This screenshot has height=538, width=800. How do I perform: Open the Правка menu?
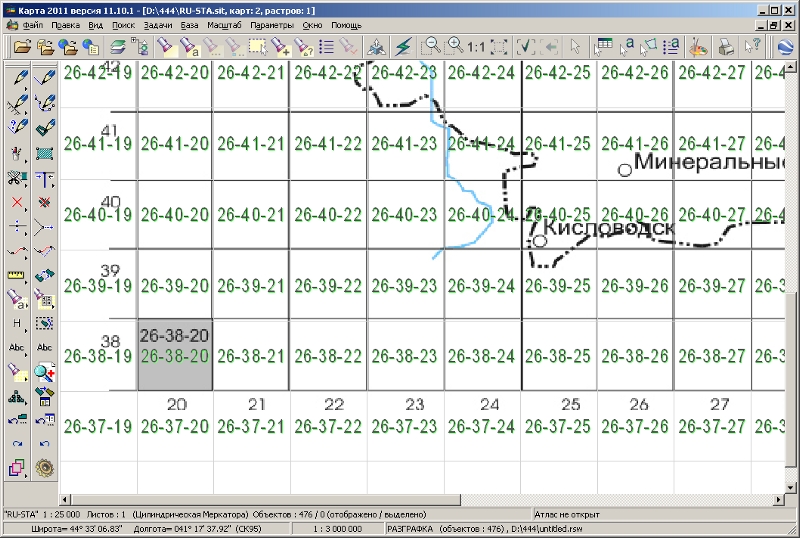[65, 25]
